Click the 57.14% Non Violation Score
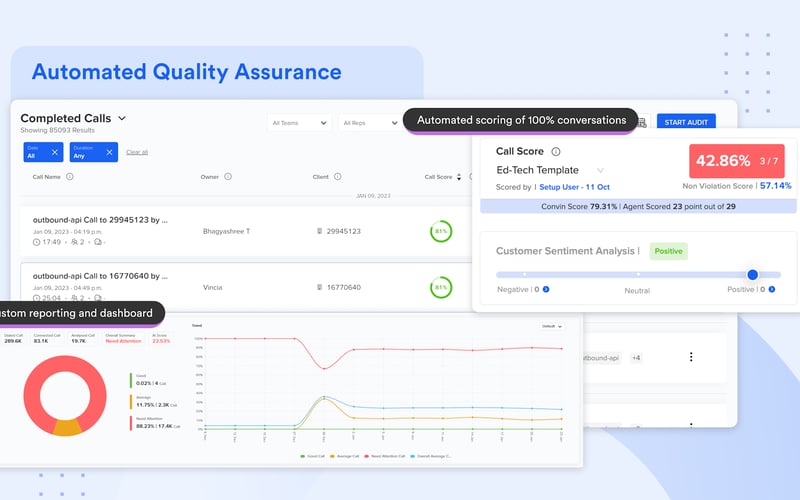The width and height of the screenshot is (800, 500). (x=776, y=186)
